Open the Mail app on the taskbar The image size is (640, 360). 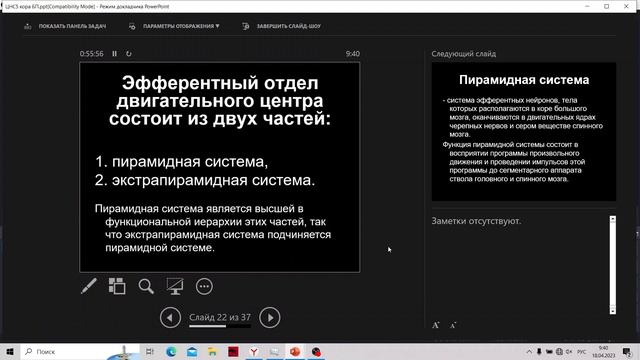[x=192, y=351]
